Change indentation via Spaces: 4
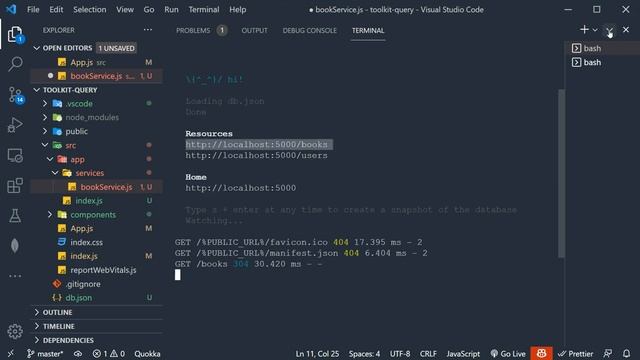The image size is (640, 360). (364, 354)
